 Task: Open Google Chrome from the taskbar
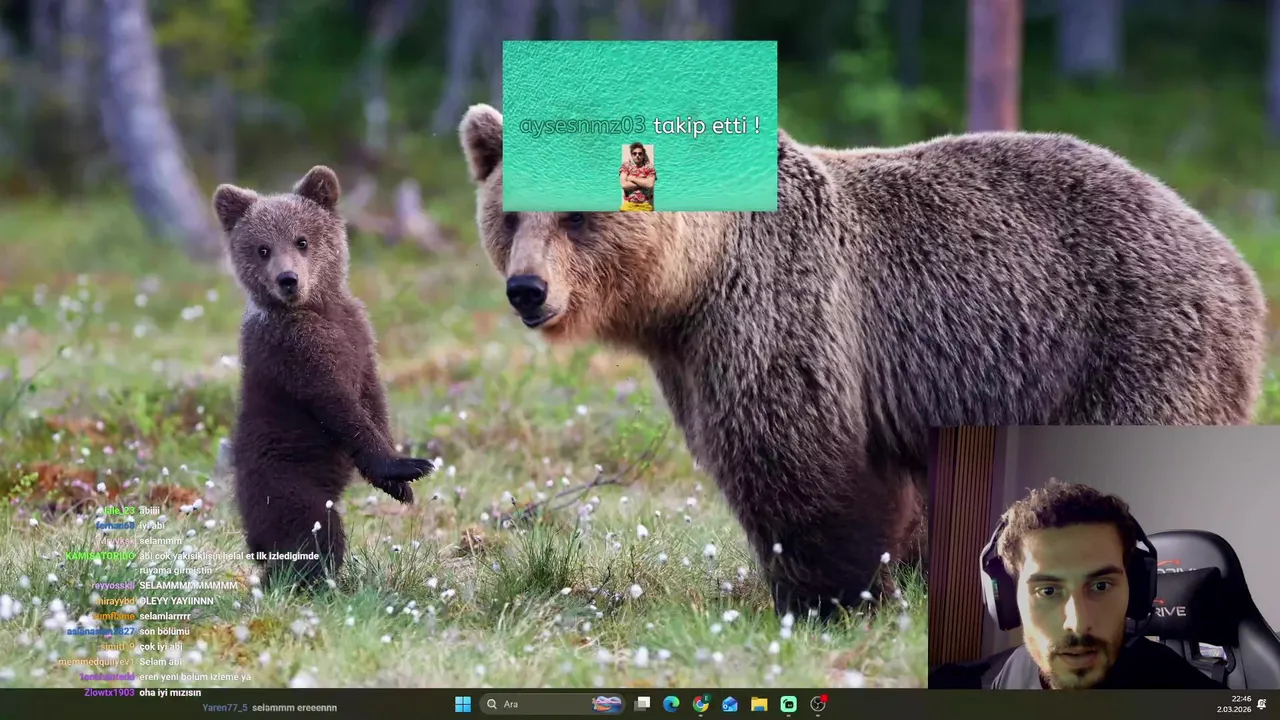coord(700,704)
